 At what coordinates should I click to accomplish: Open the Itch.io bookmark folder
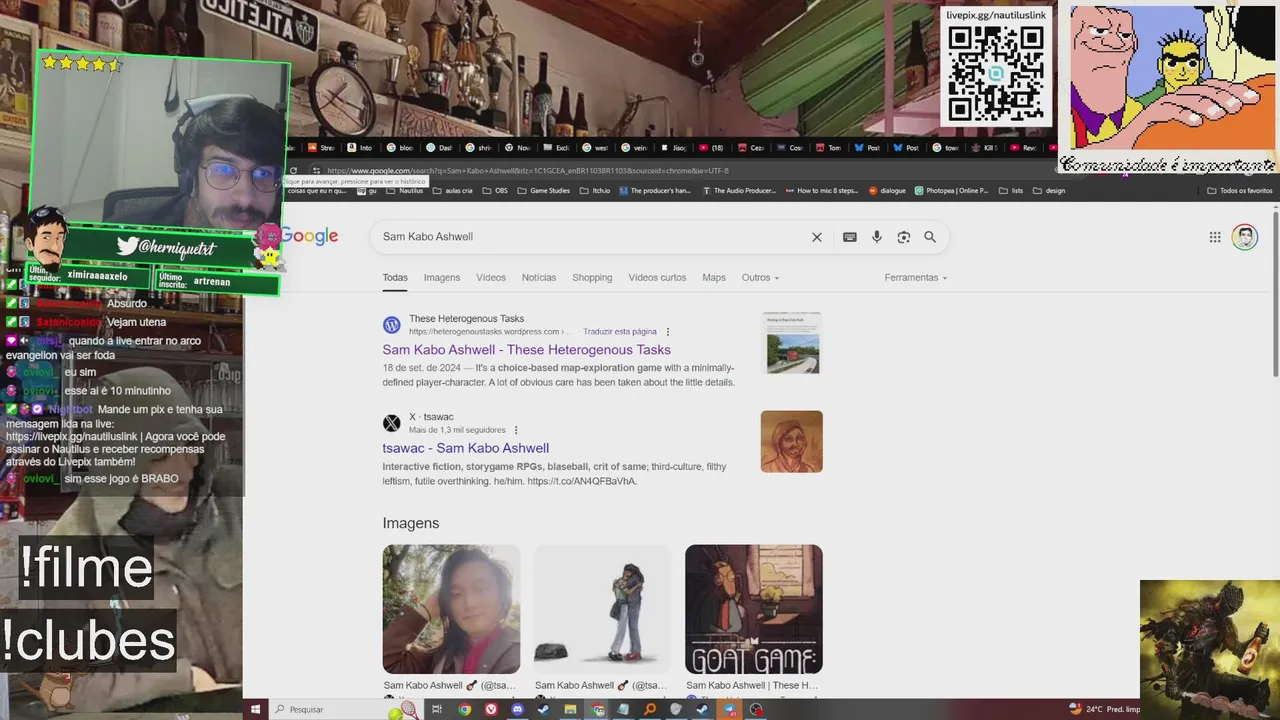point(595,191)
